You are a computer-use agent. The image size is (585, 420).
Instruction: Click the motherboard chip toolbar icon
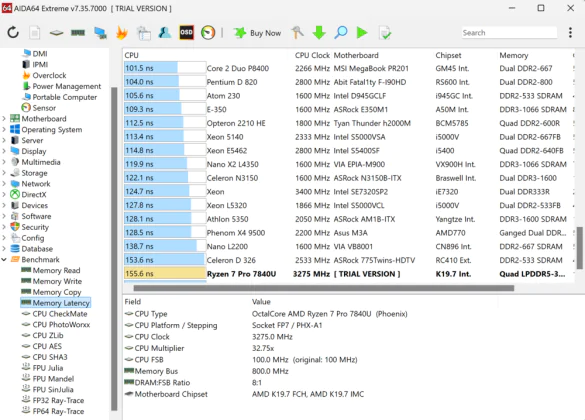point(56,33)
